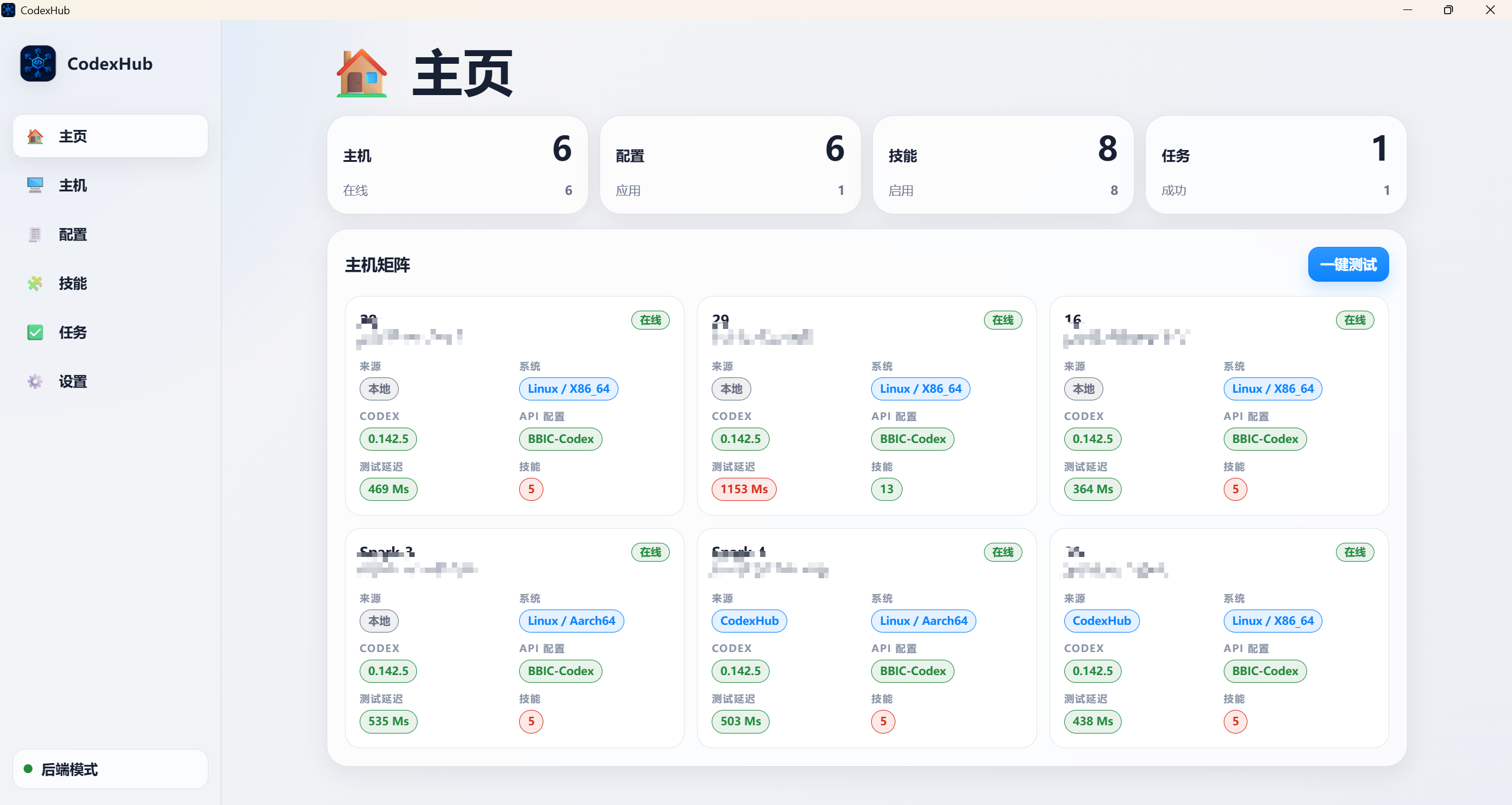
Task: Go to the 配置 sidebar page
Action: click(x=110, y=234)
